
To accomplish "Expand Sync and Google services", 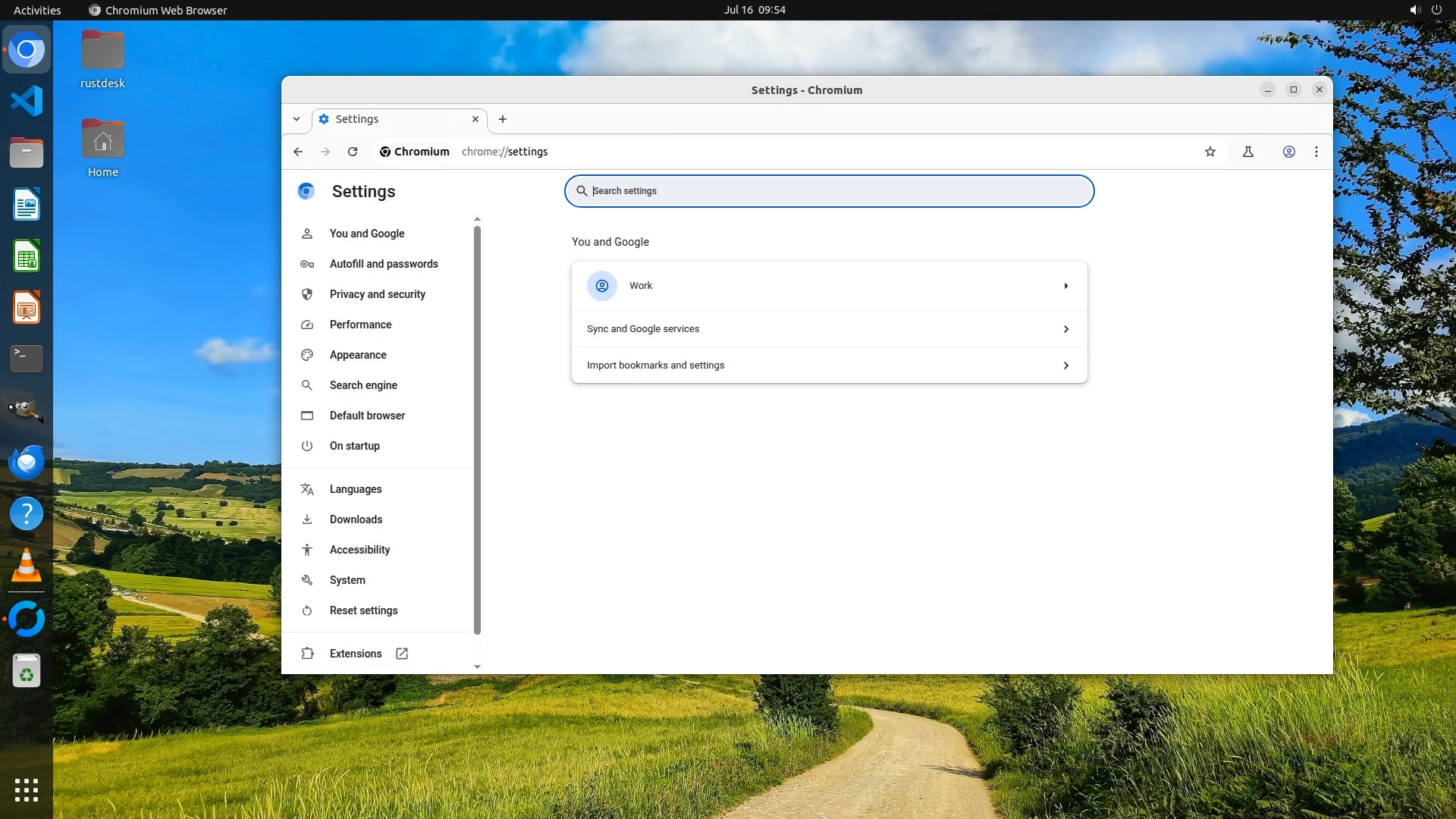I will 829,329.
